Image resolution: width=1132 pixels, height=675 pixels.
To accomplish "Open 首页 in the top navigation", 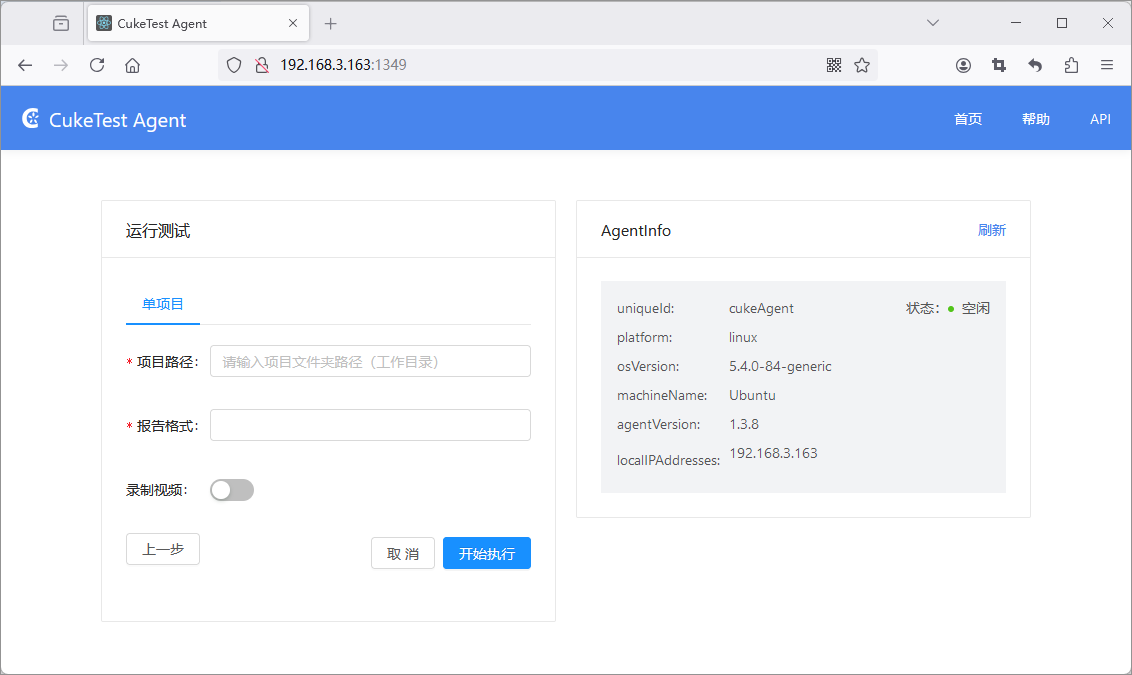I will 968,119.
